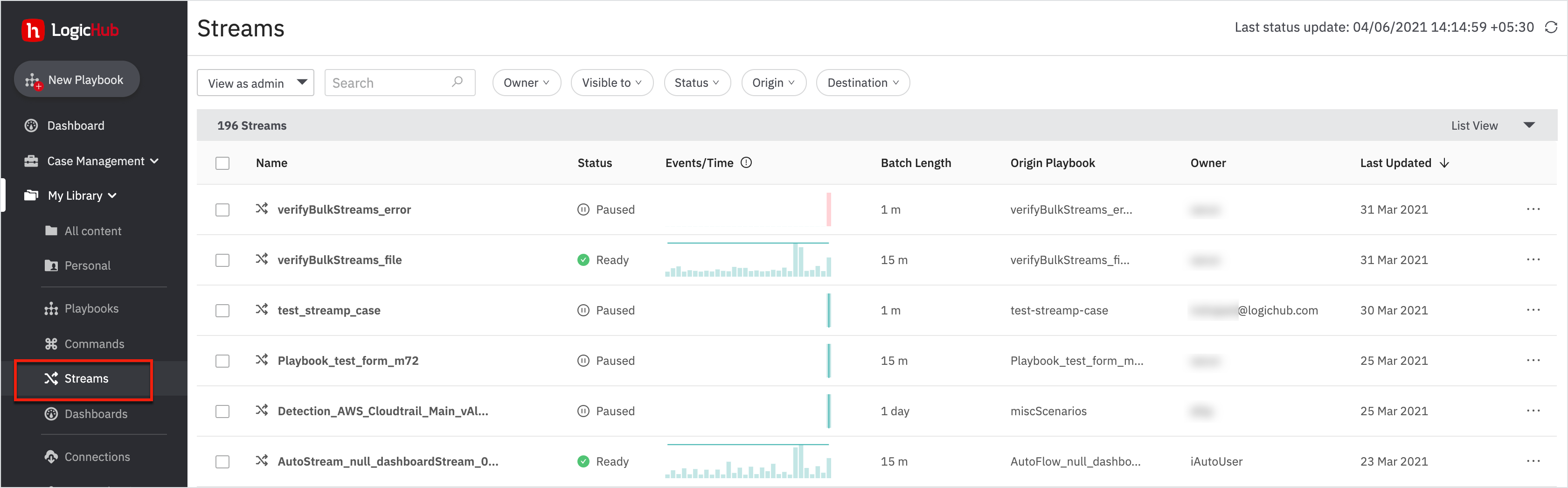Open the Playbook_test_form_m72 stream link
Viewport: 1568px width, 488px height.
tap(348, 361)
